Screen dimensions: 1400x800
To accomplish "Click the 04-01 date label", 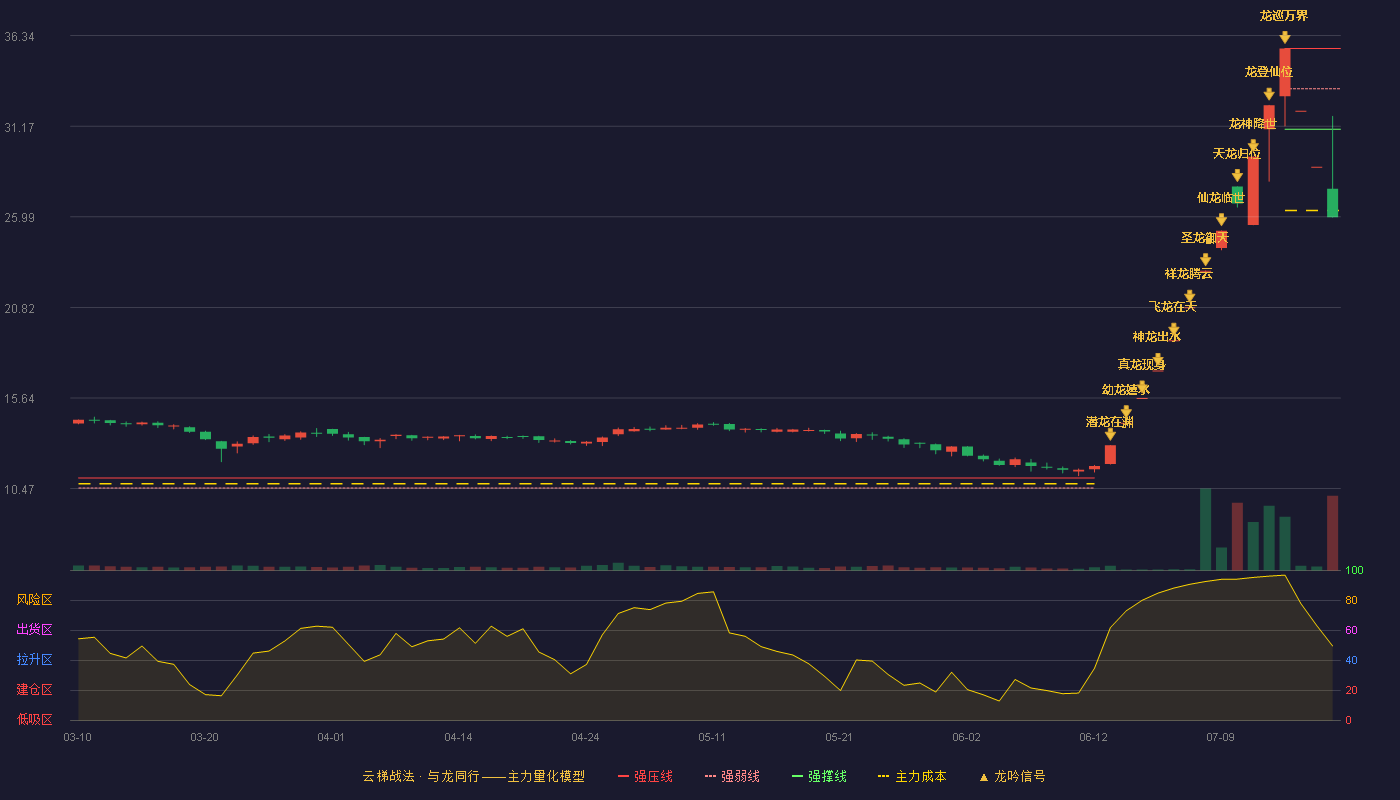I will click(331, 737).
